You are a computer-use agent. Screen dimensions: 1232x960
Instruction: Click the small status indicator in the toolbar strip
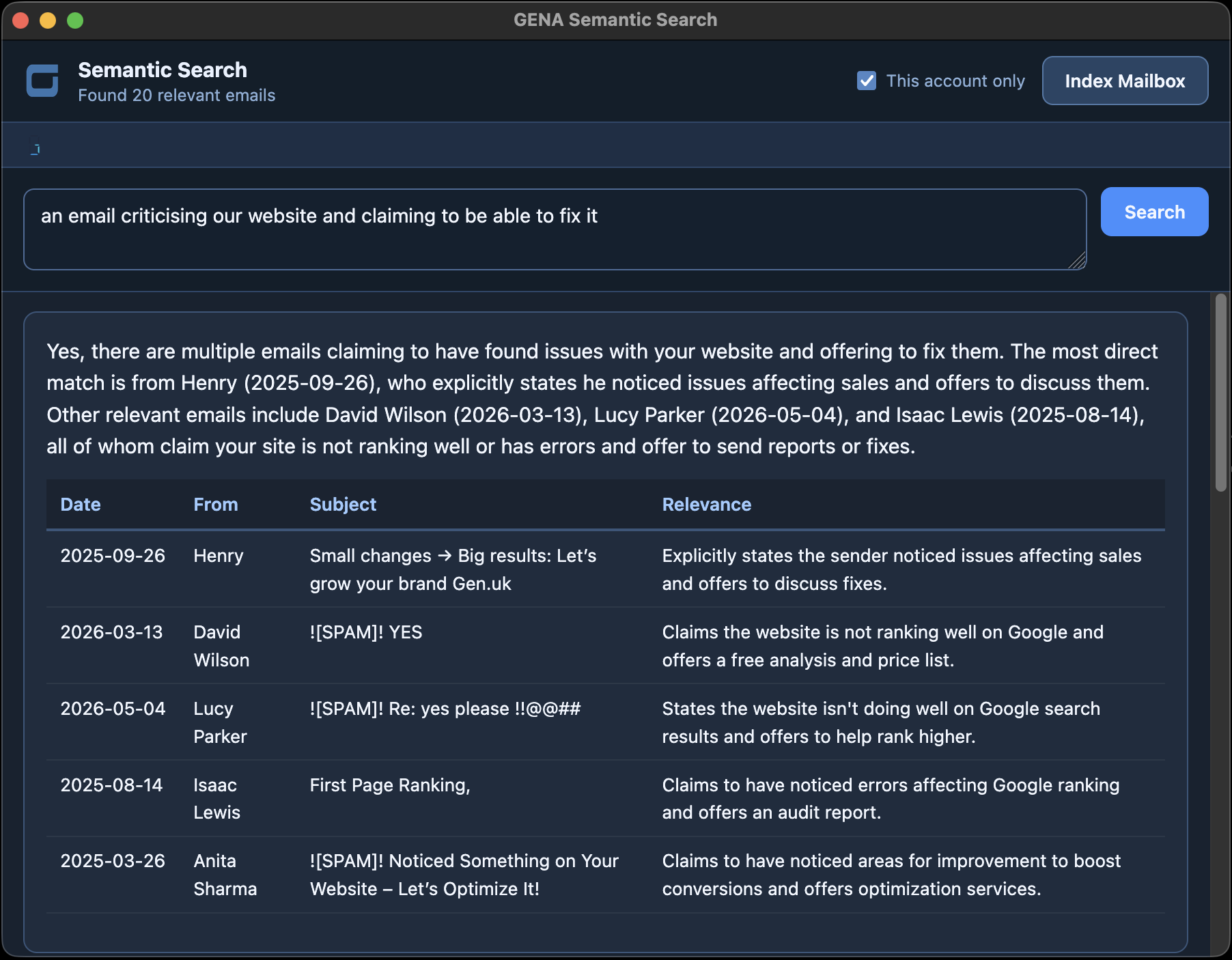(36, 149)
